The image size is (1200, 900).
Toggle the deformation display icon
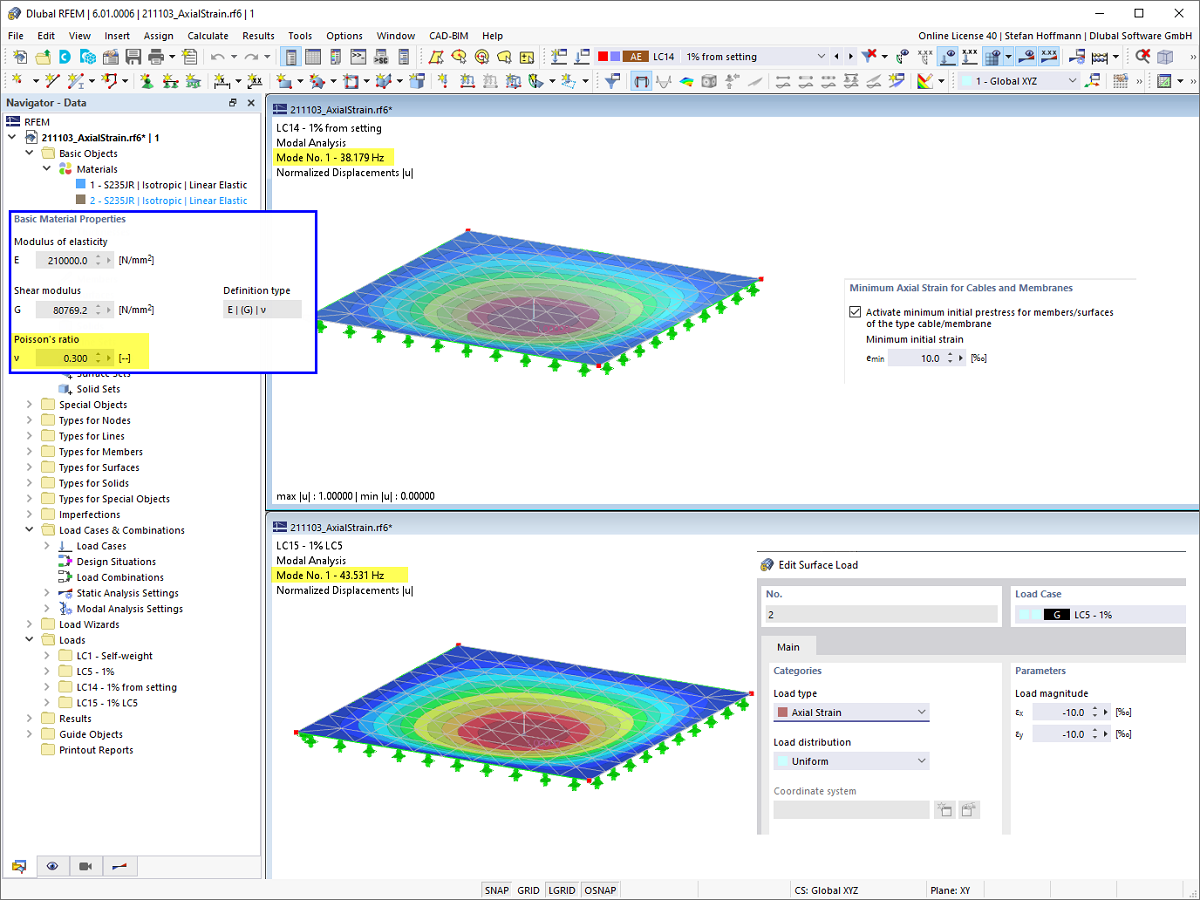pos(642,81)
